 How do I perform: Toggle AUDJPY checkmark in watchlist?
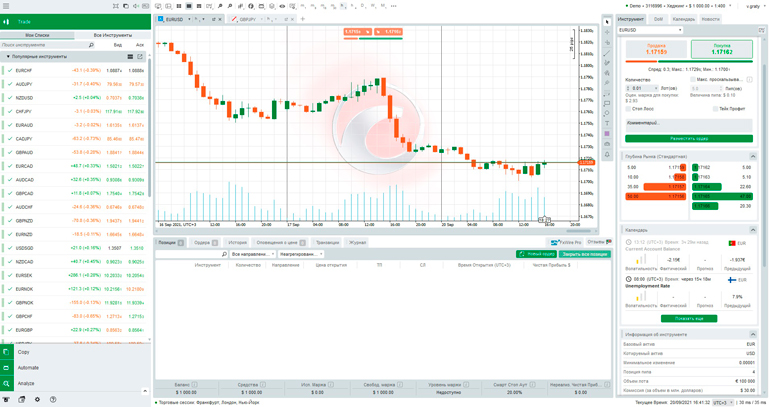[10, 84]
